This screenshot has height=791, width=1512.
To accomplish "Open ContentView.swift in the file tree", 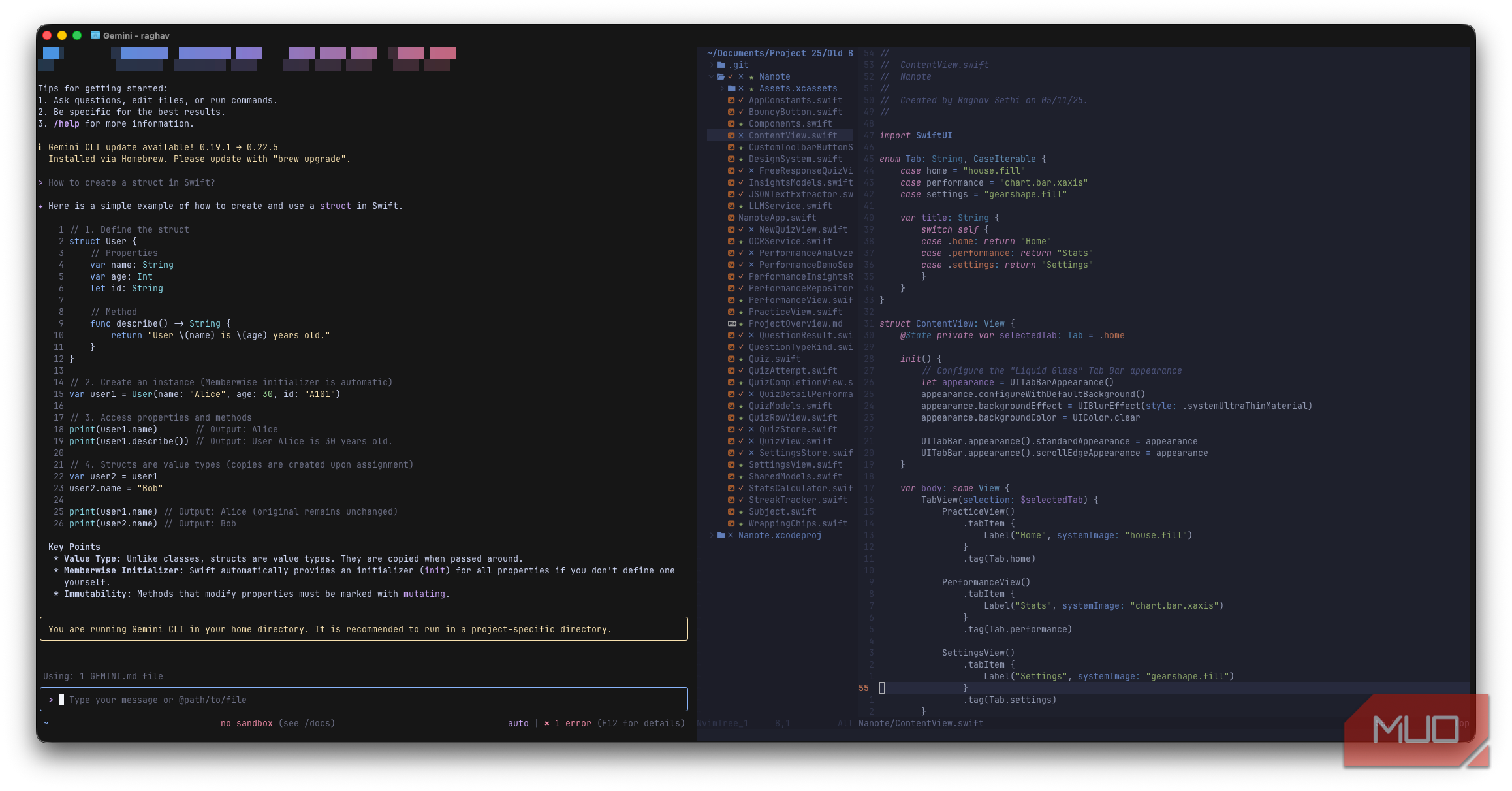I will click(x=793, y=136).
